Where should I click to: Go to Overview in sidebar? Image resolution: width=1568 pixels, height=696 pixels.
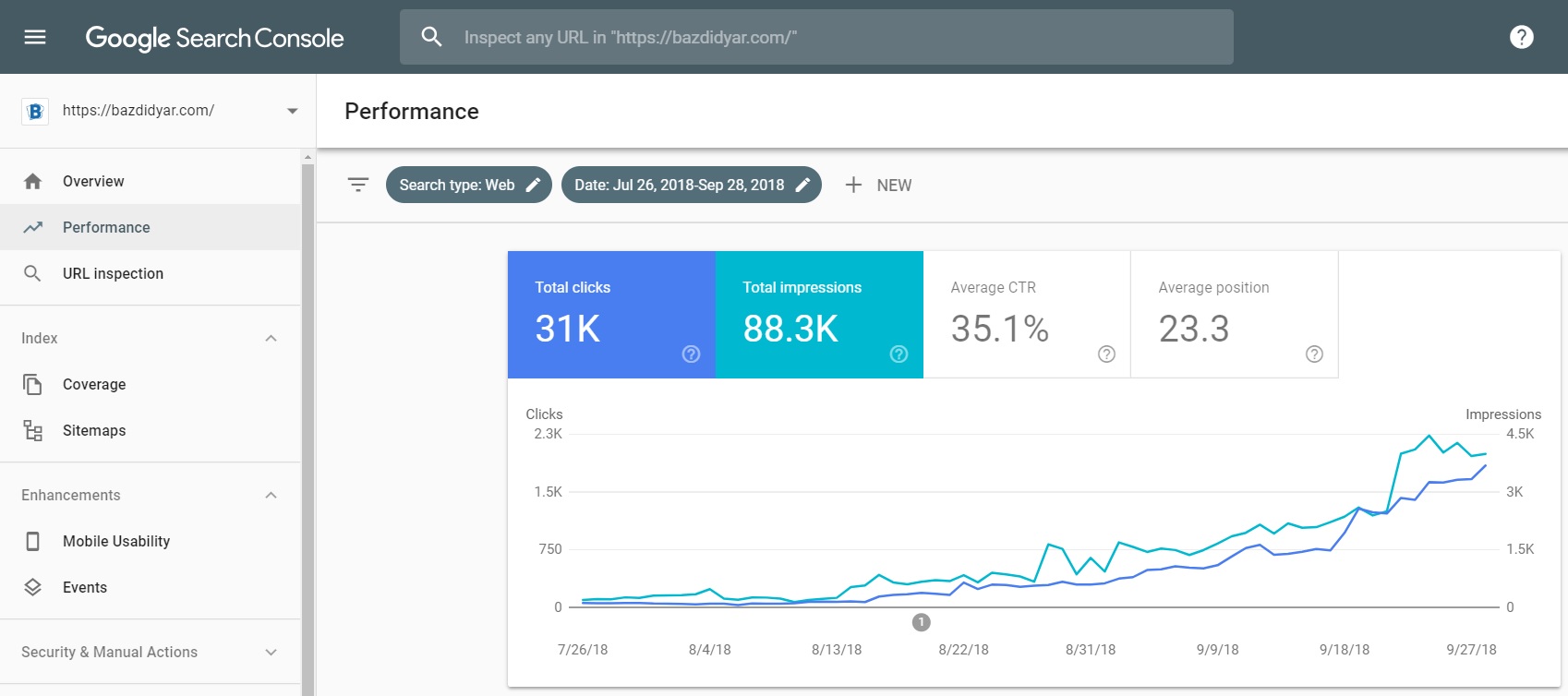pos(151,181)
